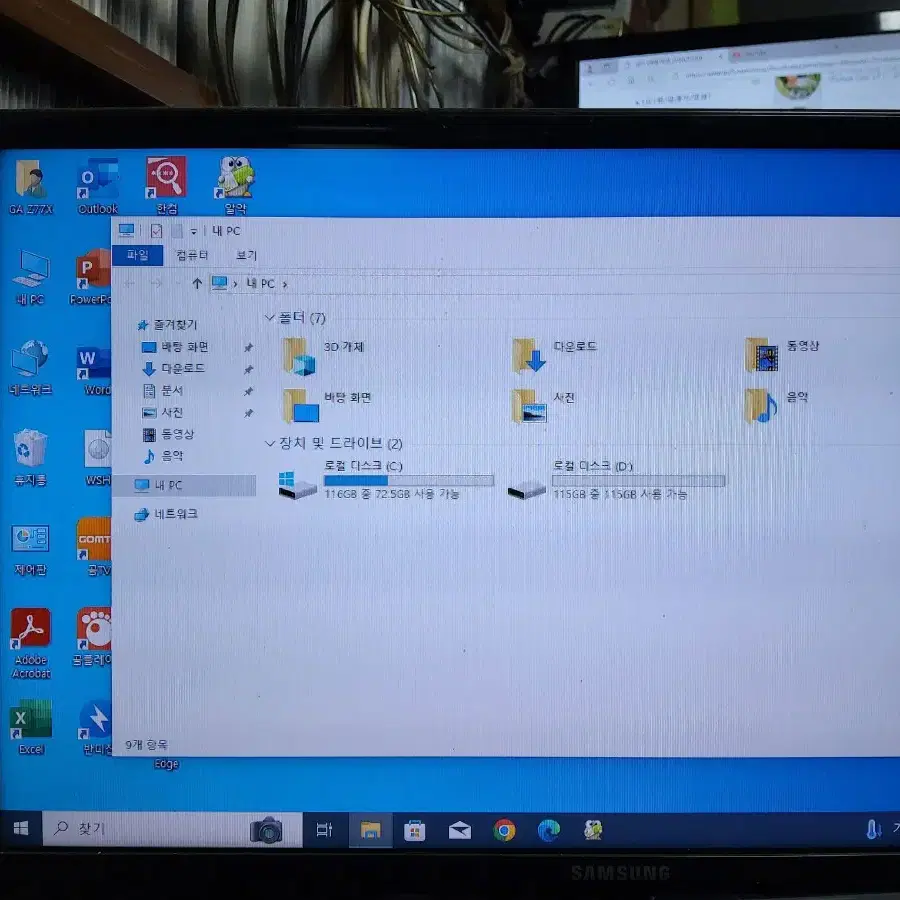Click the Windows Start button
900x900 pixels.
[21, 828]
